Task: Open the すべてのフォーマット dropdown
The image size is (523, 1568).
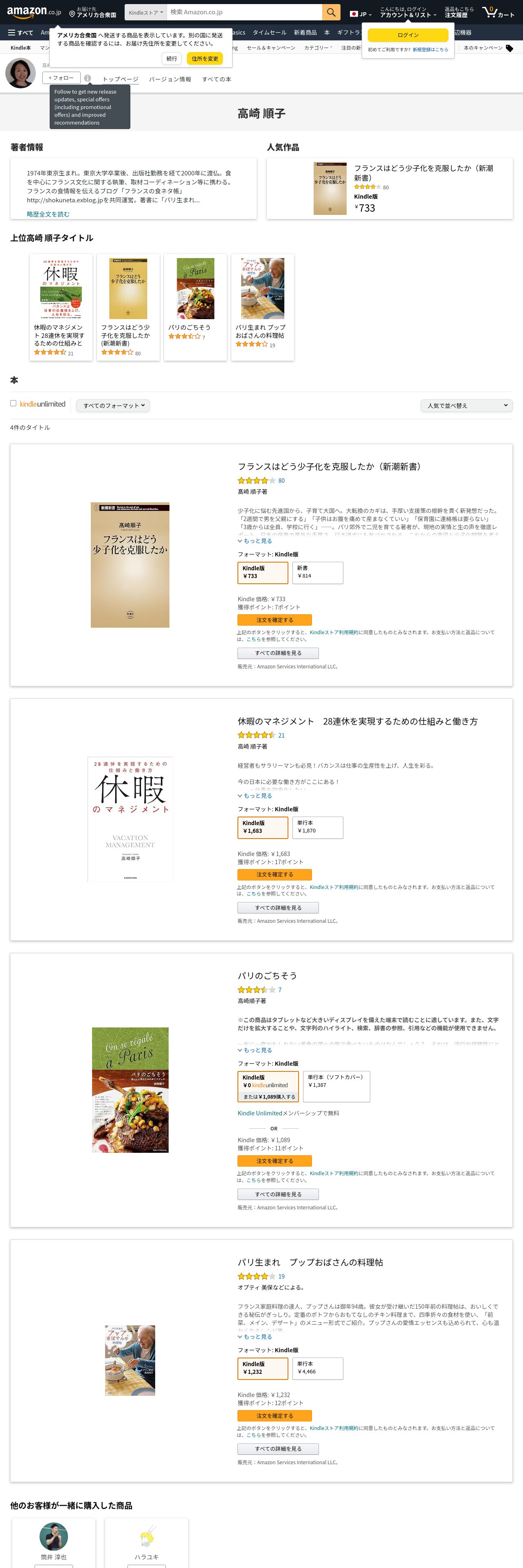Action: 113,405
